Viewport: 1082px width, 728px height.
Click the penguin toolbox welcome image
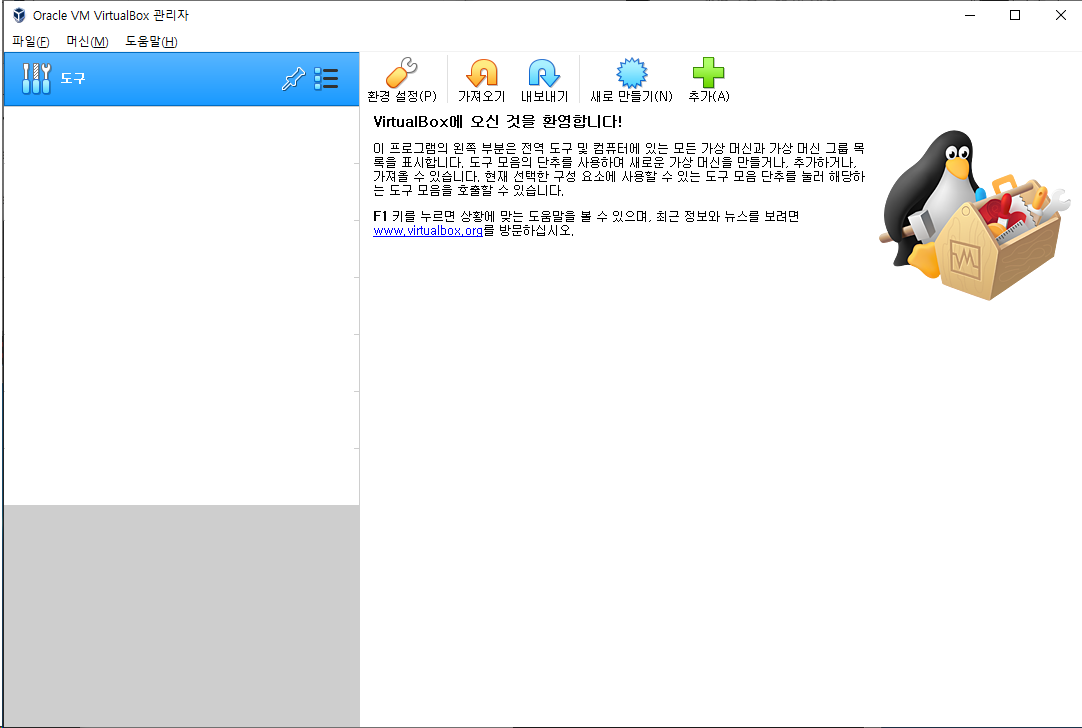click(x=975, y=215)
